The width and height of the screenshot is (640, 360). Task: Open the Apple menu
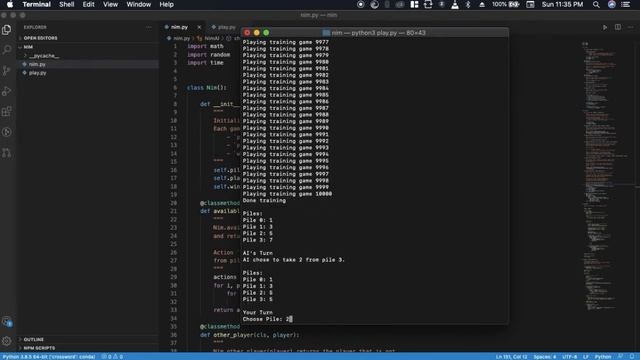(x=10, y=4)
